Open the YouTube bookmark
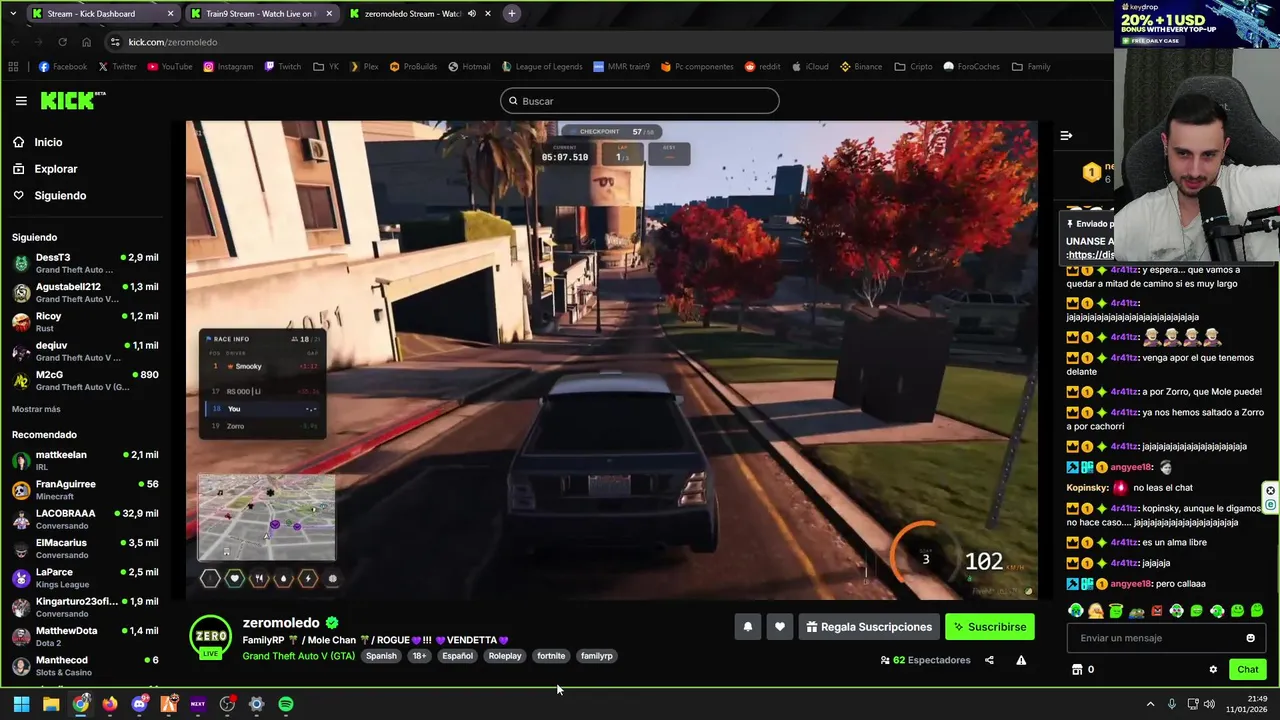 pyautogui.click(x=170, y=67)
